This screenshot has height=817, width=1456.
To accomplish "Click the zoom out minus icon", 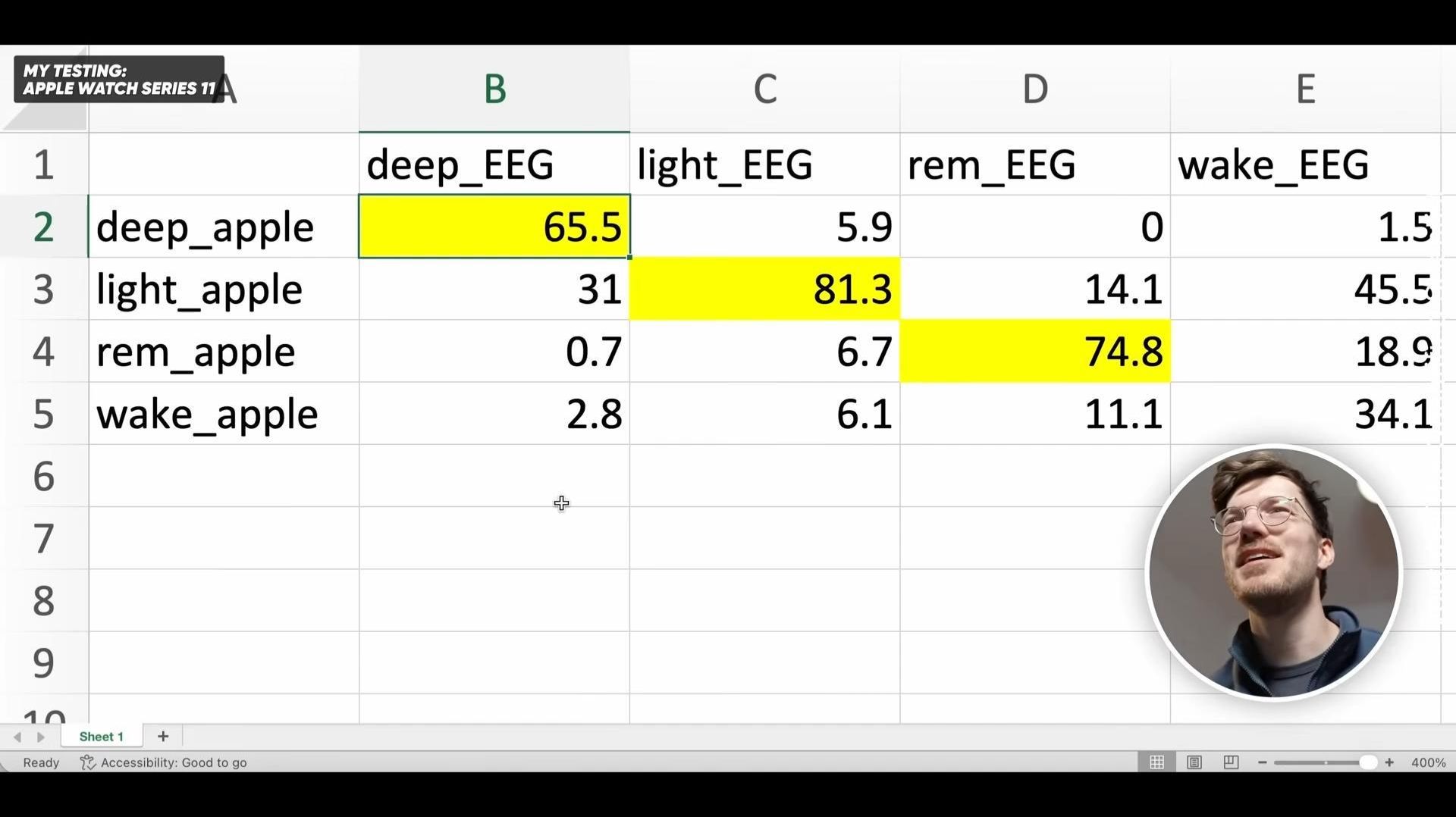I will tap(1263, 762).
